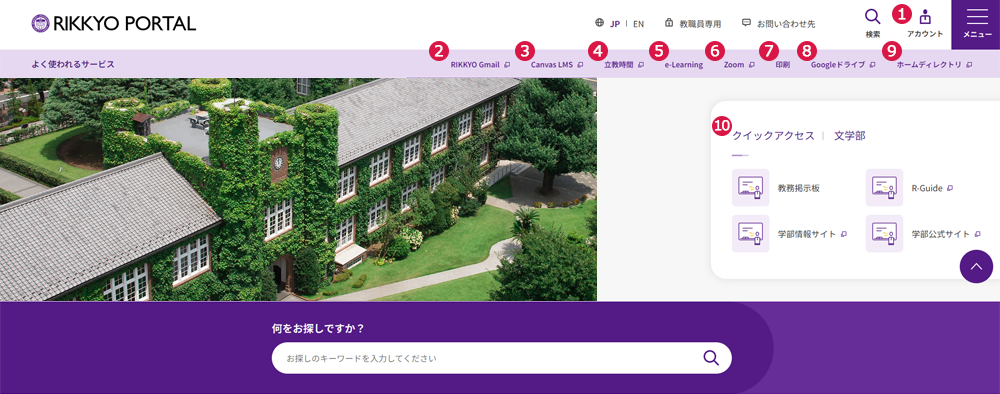Viewport: 1000px width, 394px height.
Task: Click the speech bubble contact icon
Action: tap(746, 23)
